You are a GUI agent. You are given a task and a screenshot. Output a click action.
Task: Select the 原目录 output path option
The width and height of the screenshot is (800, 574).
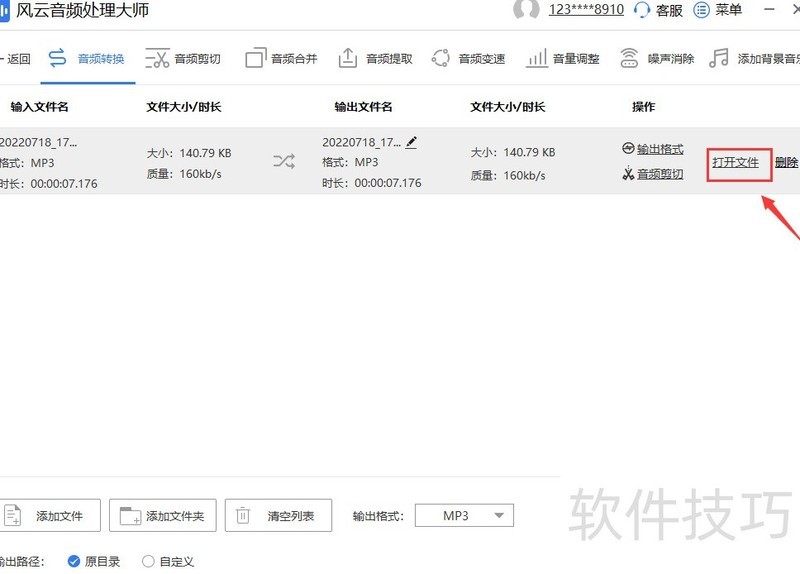[74, 561]
